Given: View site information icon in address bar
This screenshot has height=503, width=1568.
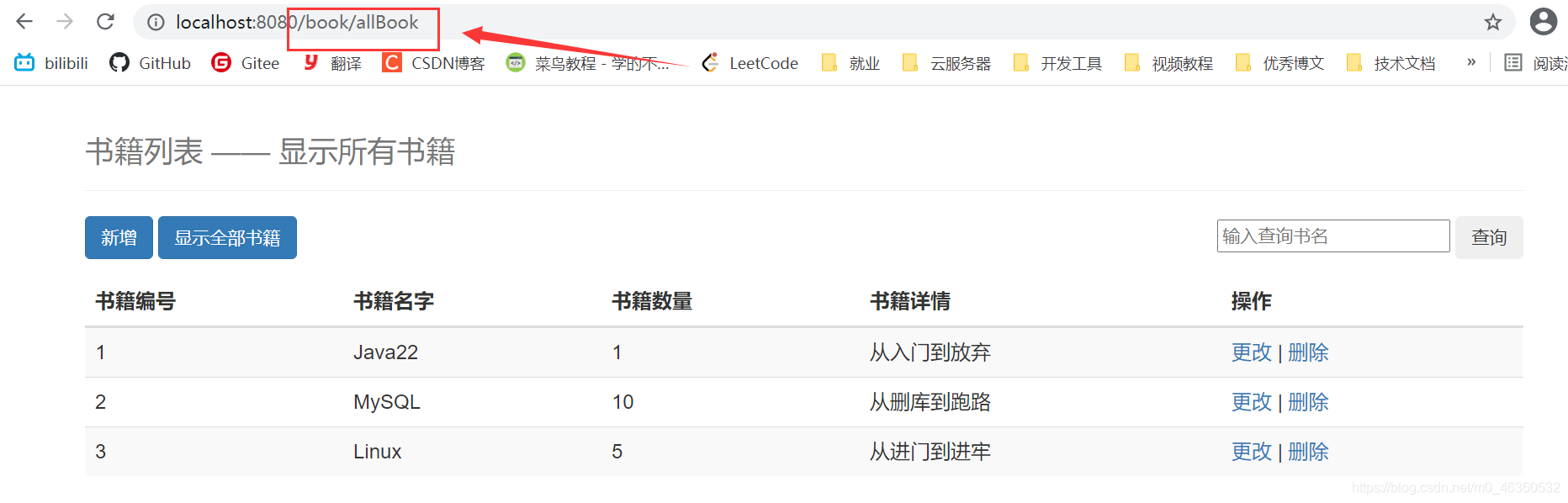Looking at the screenshot, I should point(156,23).
